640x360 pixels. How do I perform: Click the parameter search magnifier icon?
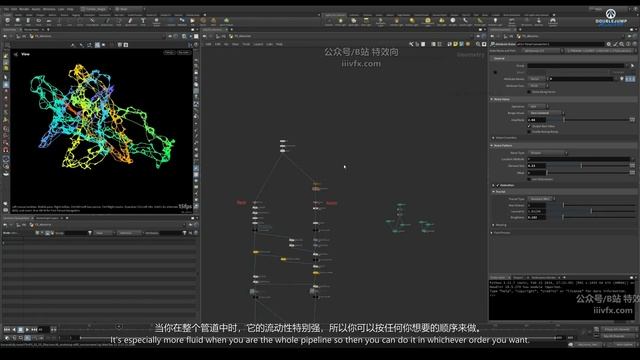coord(622,44)
